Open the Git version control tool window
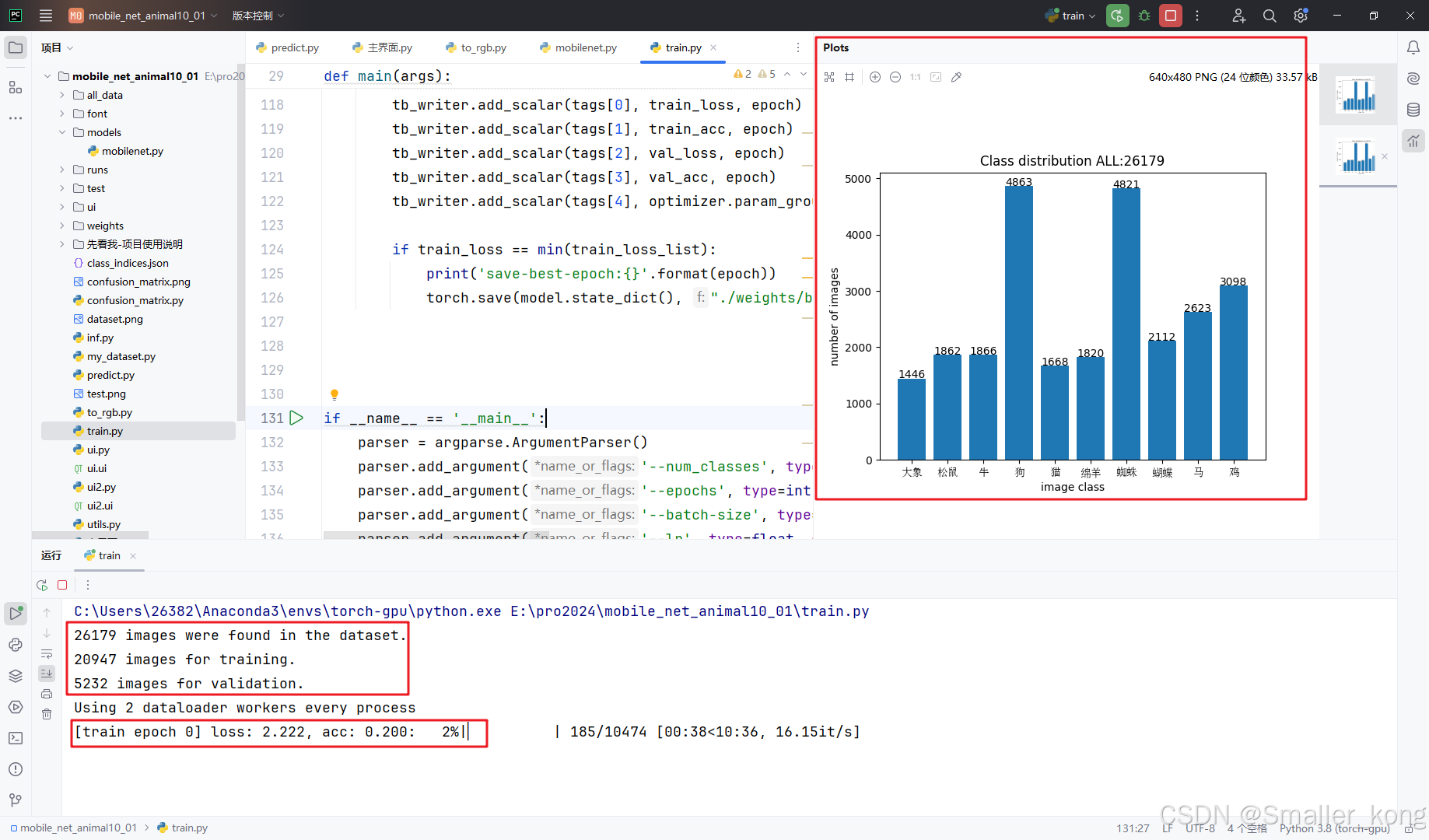Image resolution: width=1429 pixels, height=840 pixels. (x=16, y=800)
